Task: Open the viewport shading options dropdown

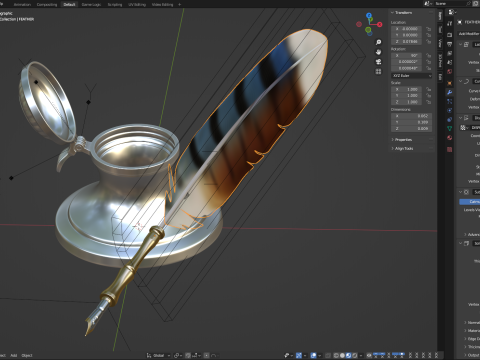Action: coord(361,355)
